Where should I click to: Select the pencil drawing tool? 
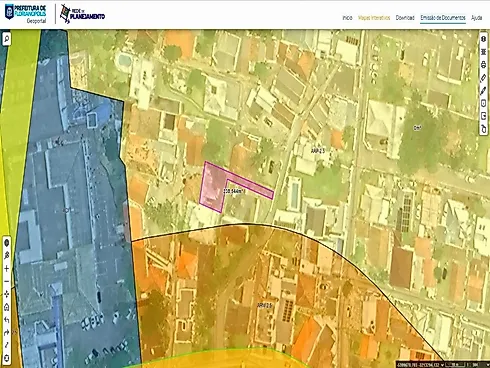(483, 90)
